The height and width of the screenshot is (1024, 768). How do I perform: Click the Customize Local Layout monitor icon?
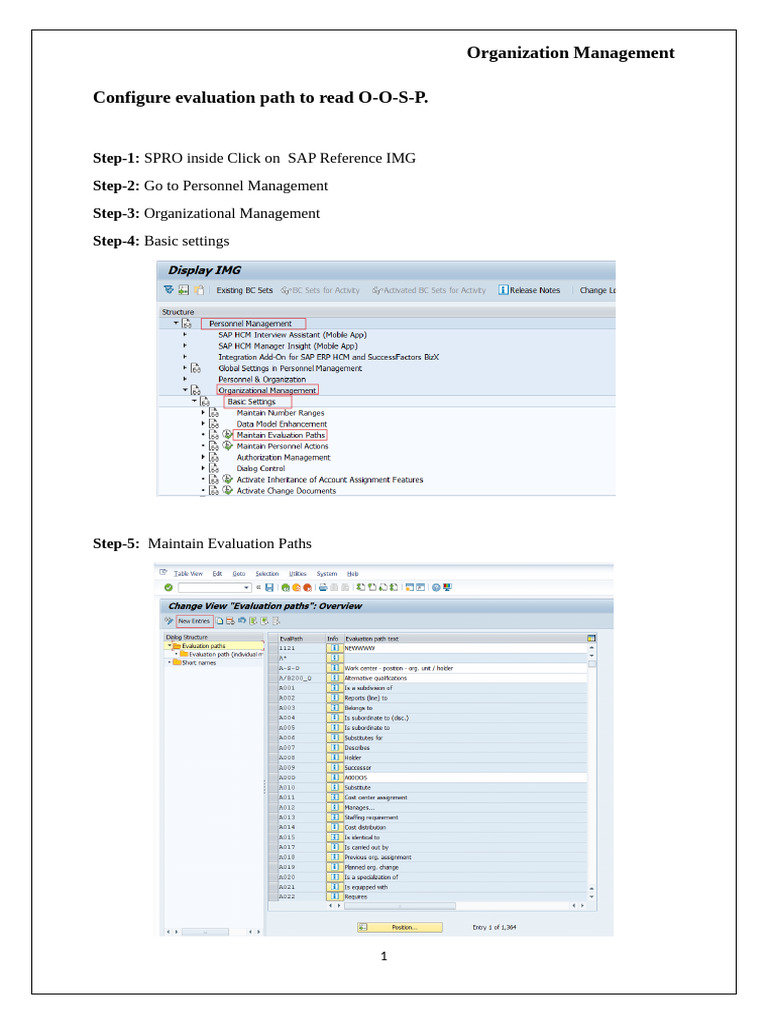coord(447,587)
